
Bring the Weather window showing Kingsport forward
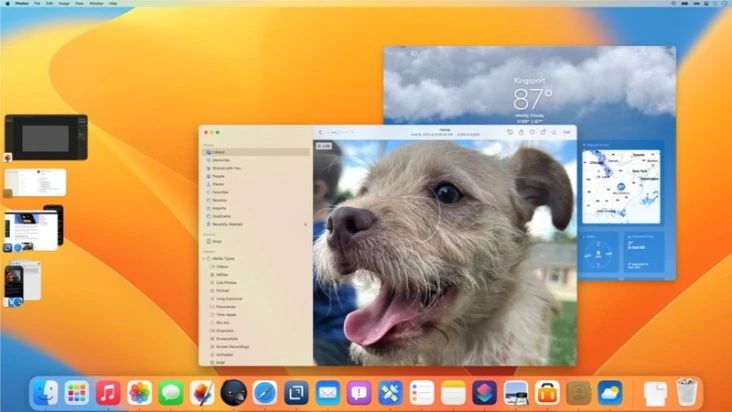coord(528,85)
